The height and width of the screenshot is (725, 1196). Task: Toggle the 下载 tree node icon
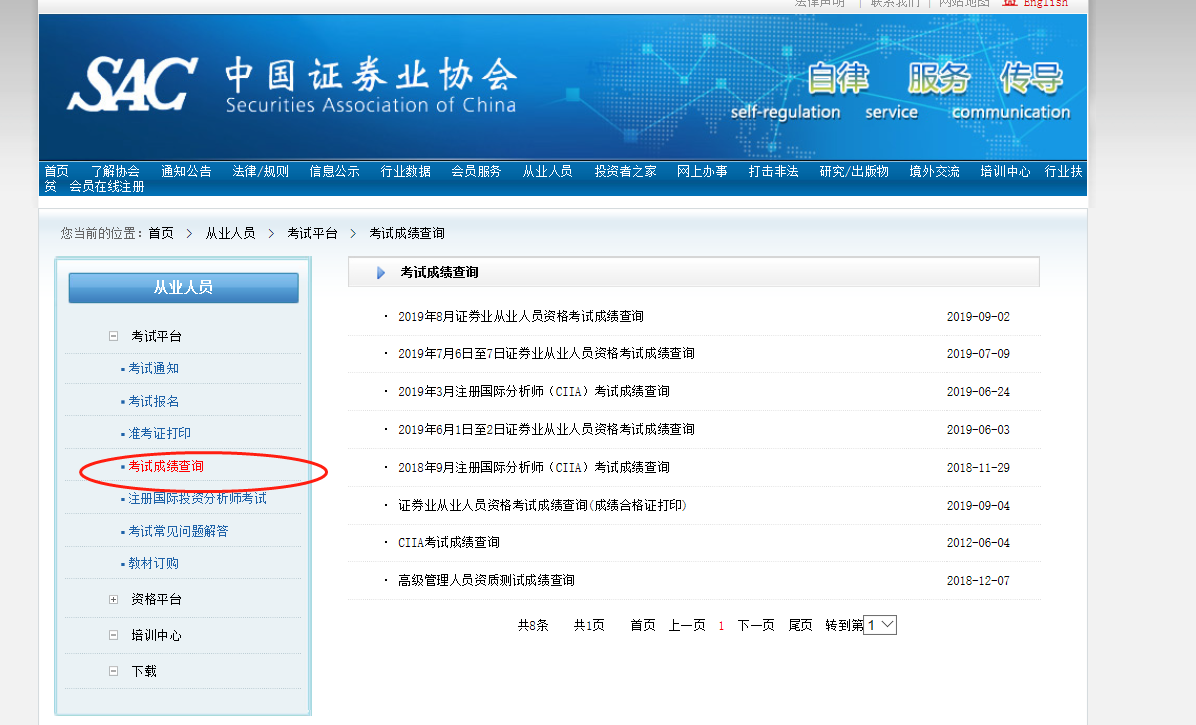coord(113,672)
